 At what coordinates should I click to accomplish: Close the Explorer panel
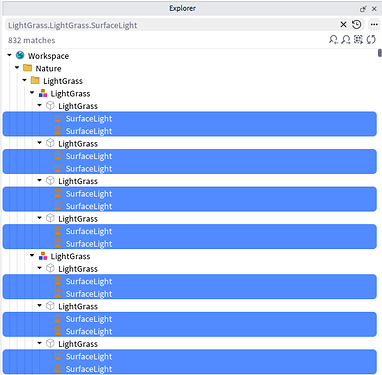pos(374,9)
